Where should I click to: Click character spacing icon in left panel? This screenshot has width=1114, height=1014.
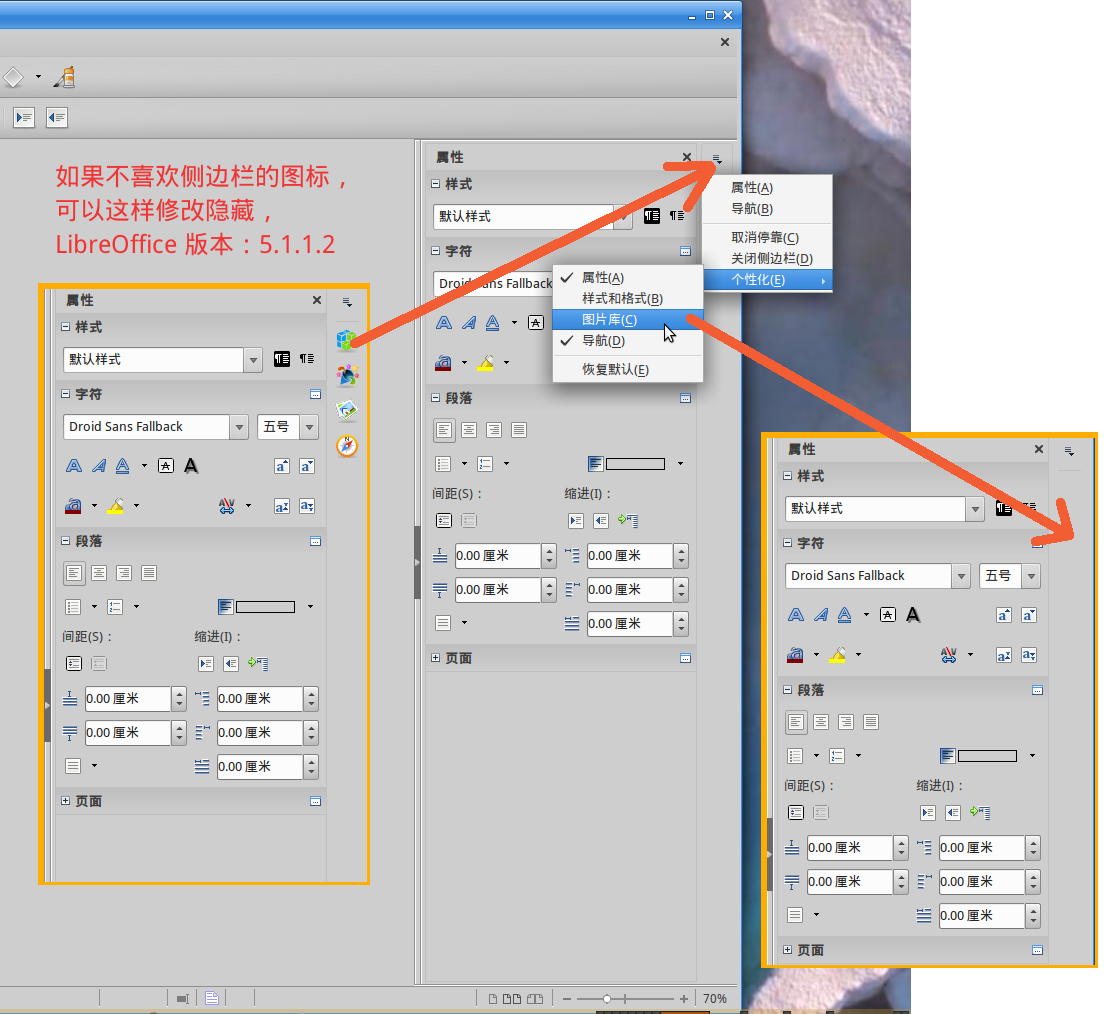tap(227, 506)
